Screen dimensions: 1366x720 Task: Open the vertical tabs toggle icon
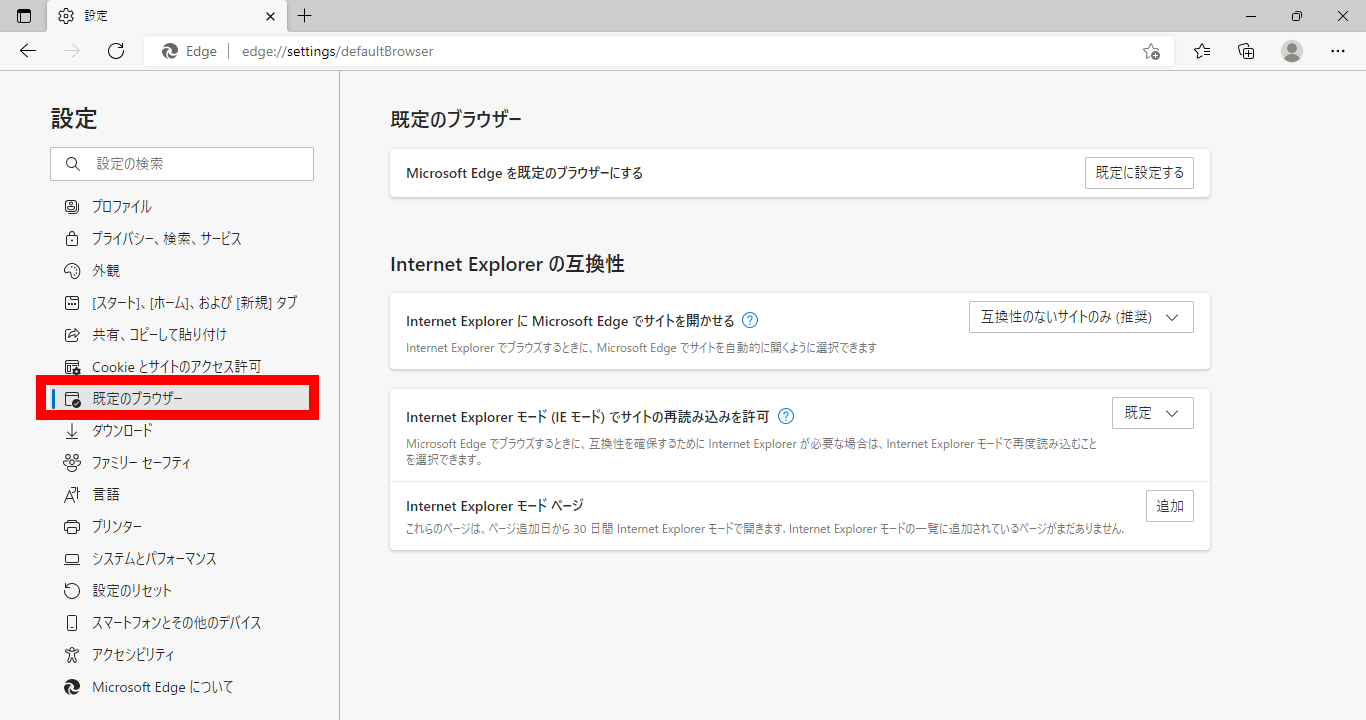coord(24,16)
